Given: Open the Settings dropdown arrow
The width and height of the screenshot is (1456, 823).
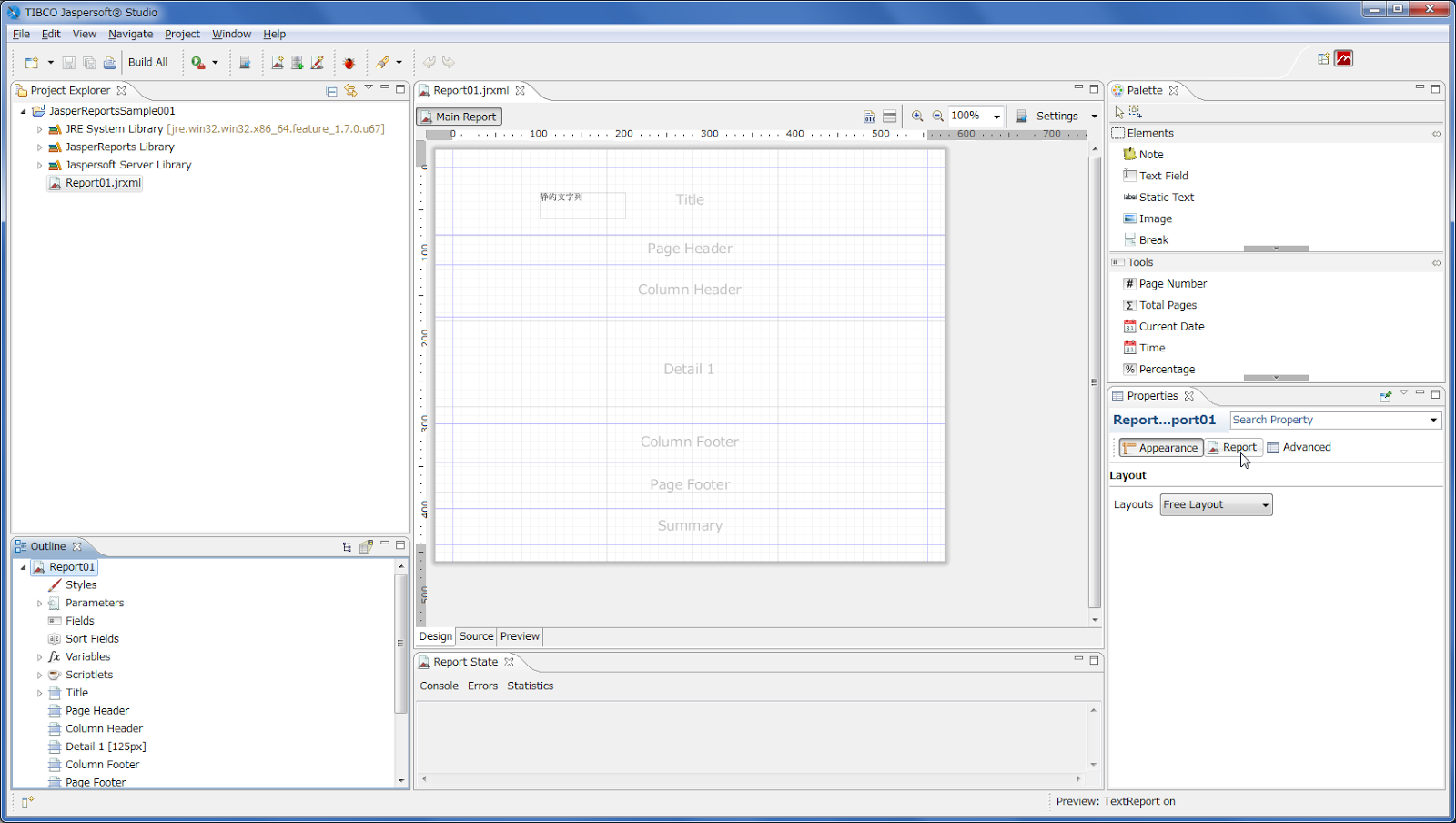Looking at the screenshot, I should (1094, 117).
